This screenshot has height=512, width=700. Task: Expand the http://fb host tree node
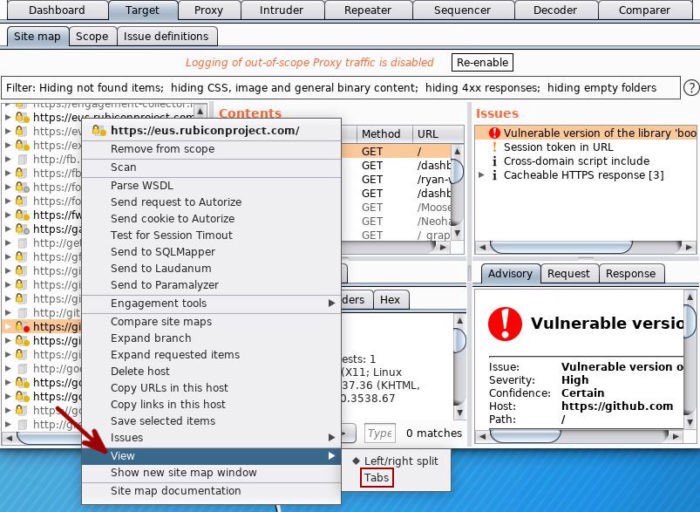point(8,159)
